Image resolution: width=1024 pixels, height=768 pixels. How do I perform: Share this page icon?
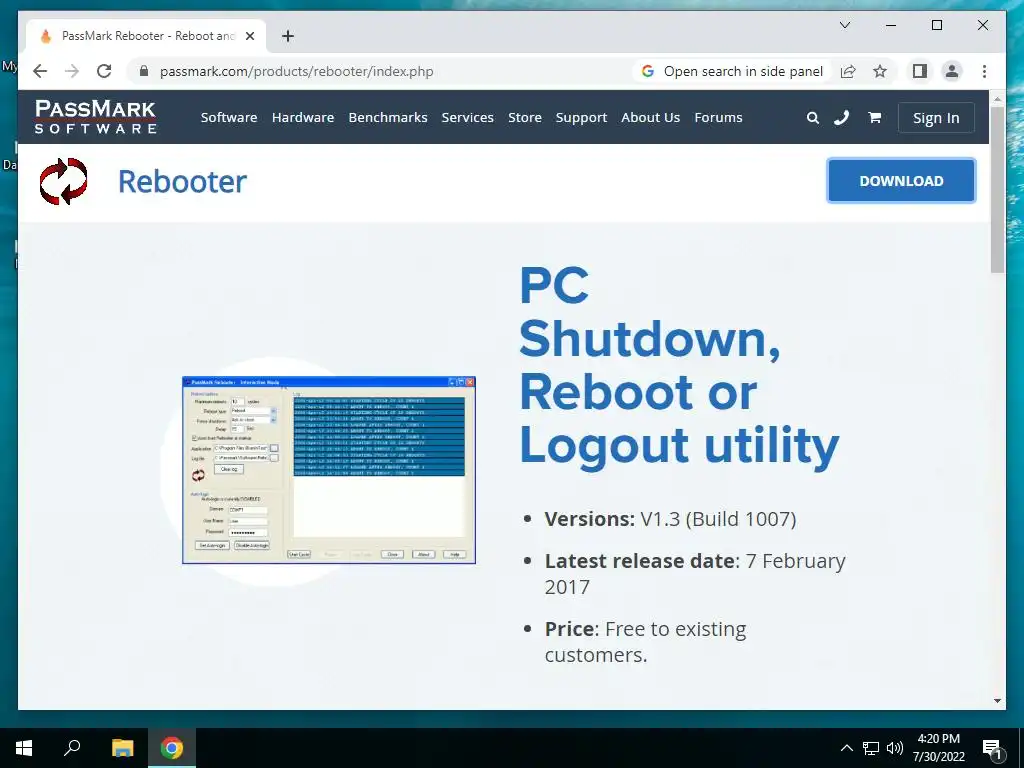[x=848, y=71]
